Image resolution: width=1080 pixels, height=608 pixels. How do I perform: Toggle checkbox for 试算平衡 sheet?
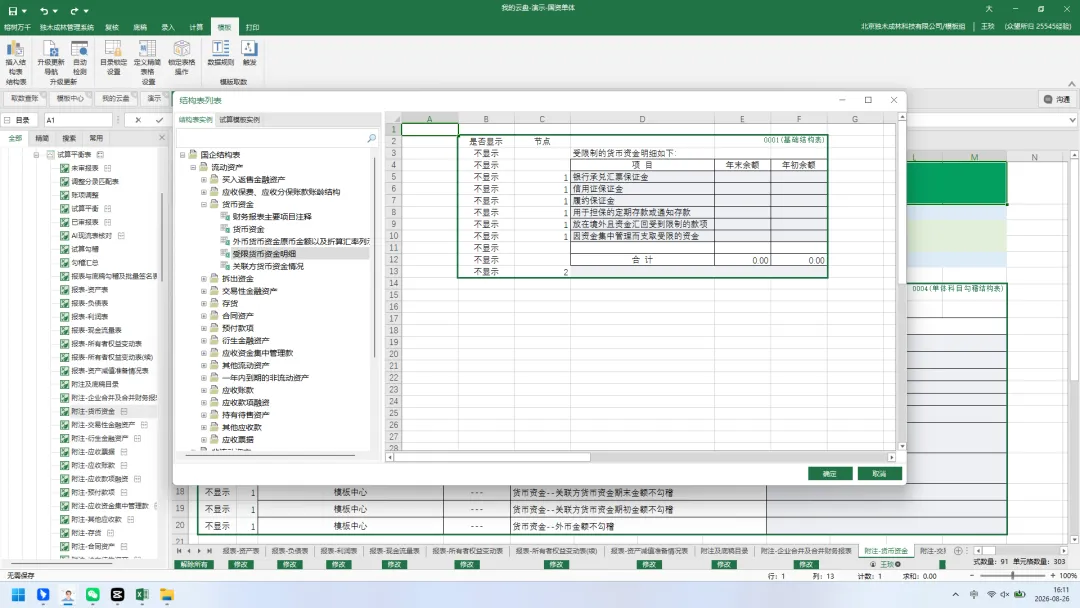click(x=64, y=208)
